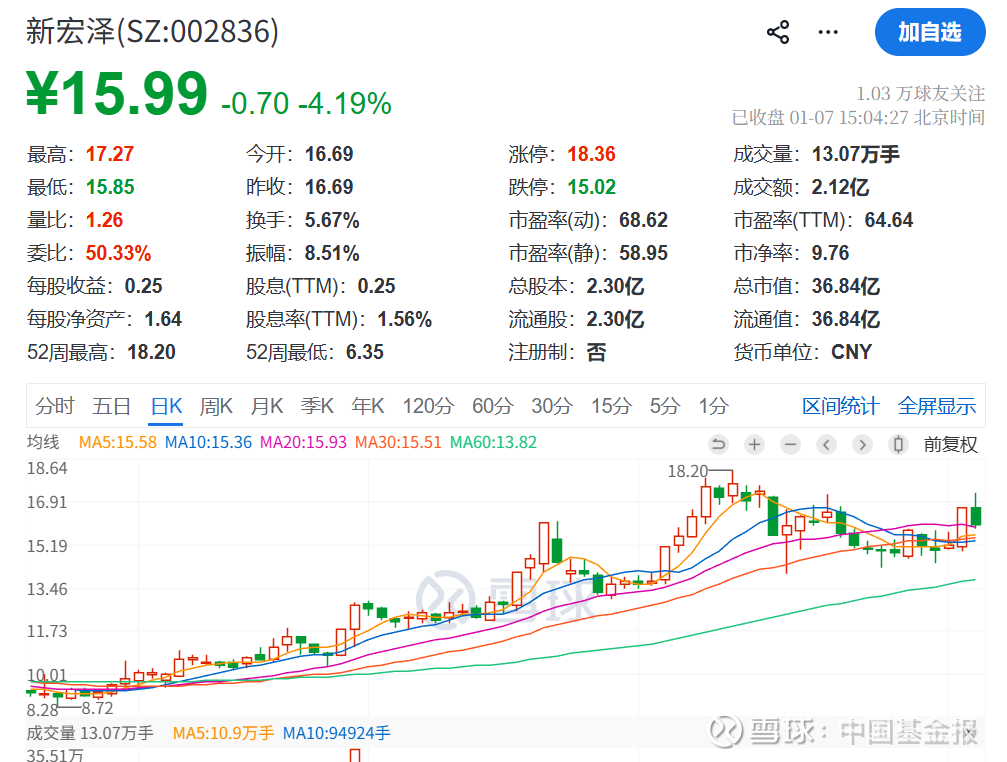
Task: Click the 均线 label
Action: [x=43, y=442]
